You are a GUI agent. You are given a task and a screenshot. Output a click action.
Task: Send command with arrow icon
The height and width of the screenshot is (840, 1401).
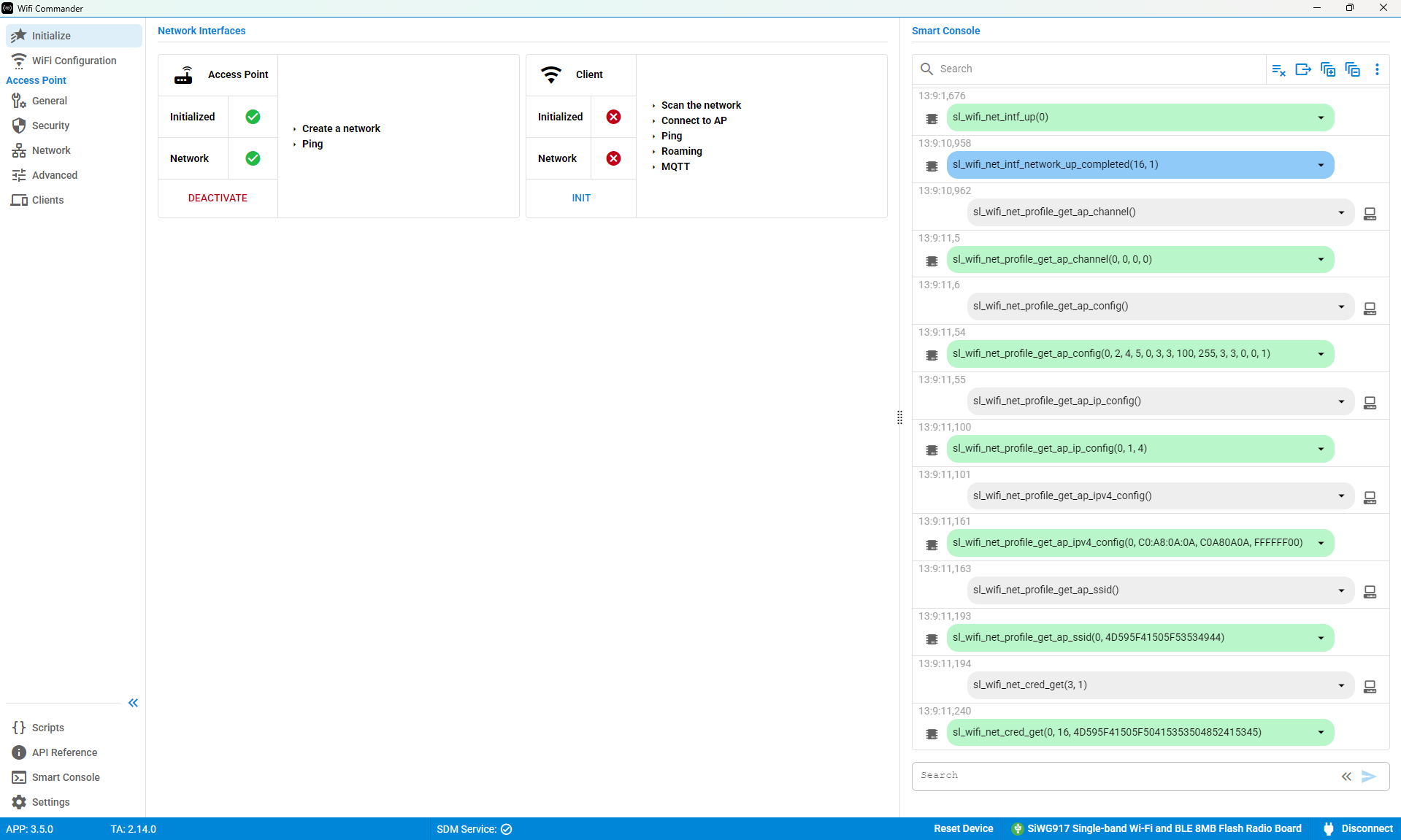click(1369, 777)
